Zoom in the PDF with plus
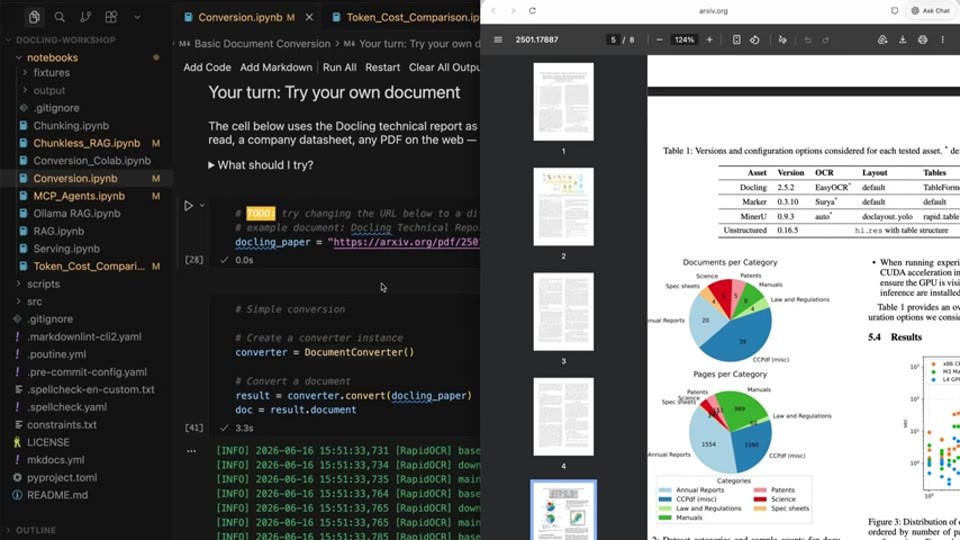The image size is (960, 540). [x=709, y=40]
